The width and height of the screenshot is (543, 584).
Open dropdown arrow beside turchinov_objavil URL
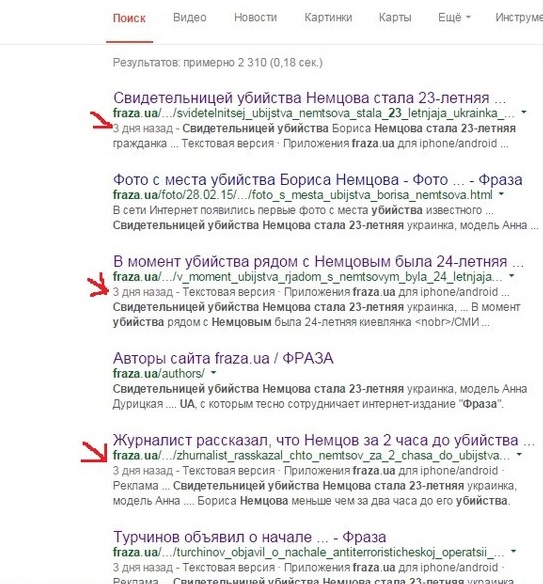514,551
